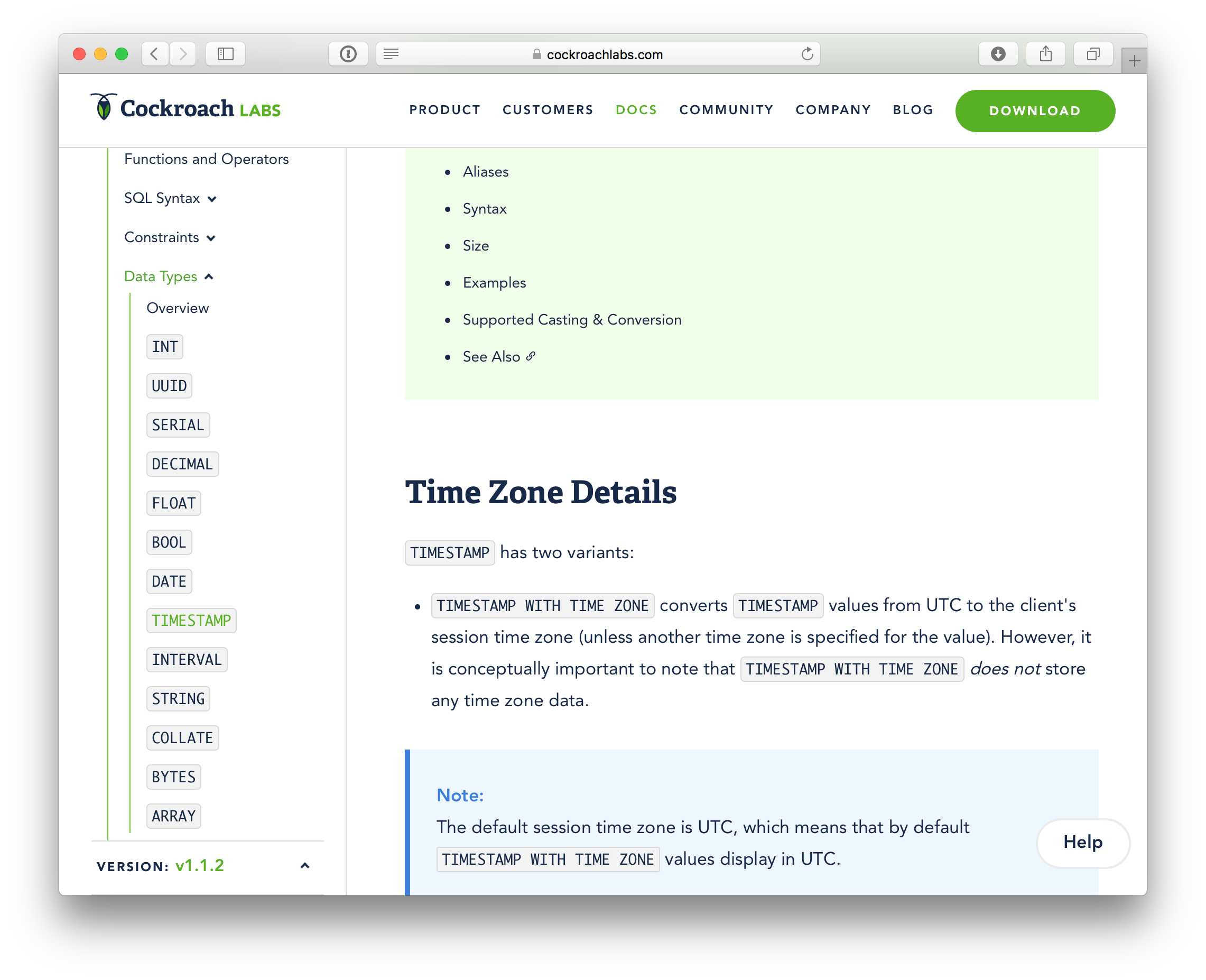
Task: Go back with Safari's back arrow
Action: (155, 54)
